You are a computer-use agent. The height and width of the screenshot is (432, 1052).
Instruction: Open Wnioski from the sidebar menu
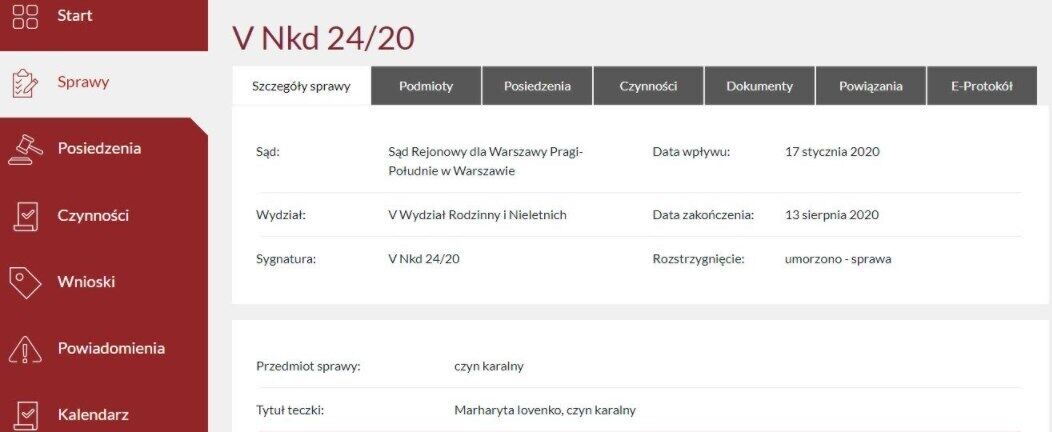click(x=86, y=282)
